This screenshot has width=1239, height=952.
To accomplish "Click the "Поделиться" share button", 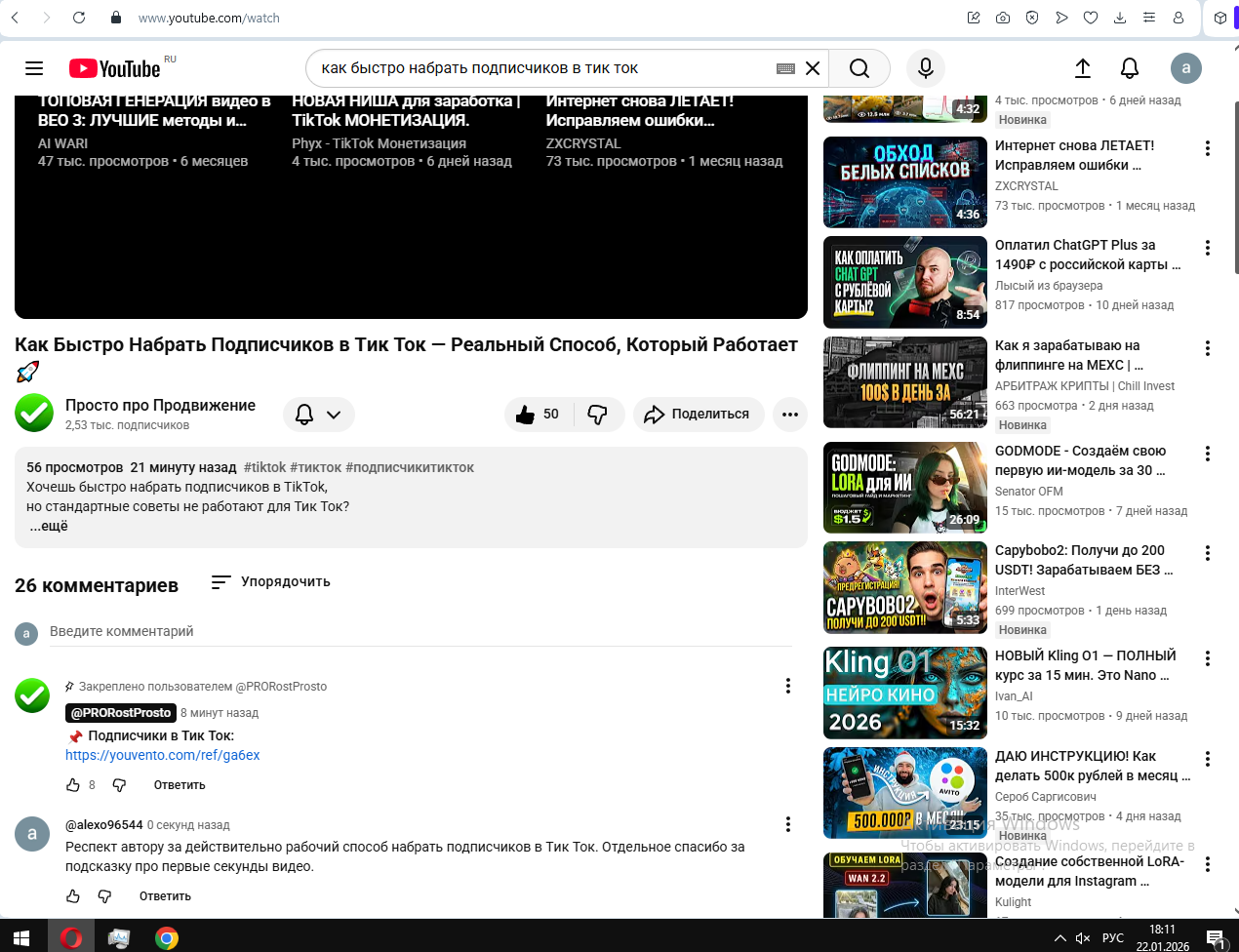I will (x=697, y=415).
